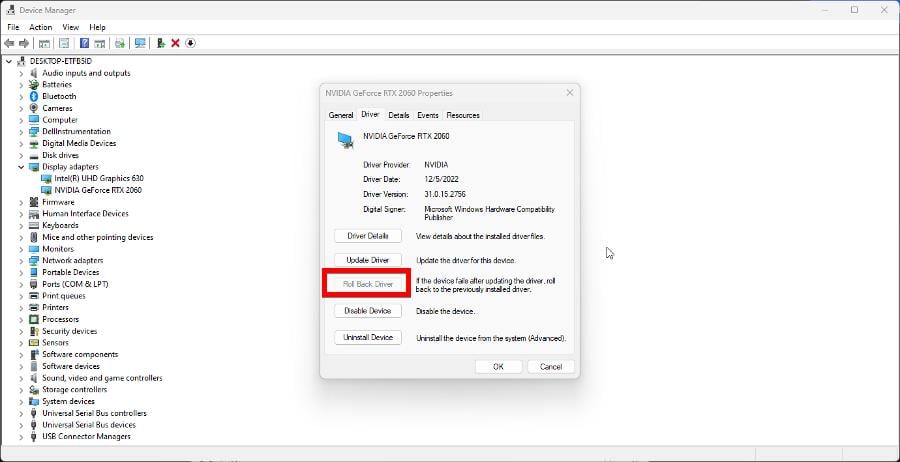The image size is (900, 462).
Task: Click the NVIDIA GeForce RTX 2060 tree icon
Action: (x=46, y=190)
